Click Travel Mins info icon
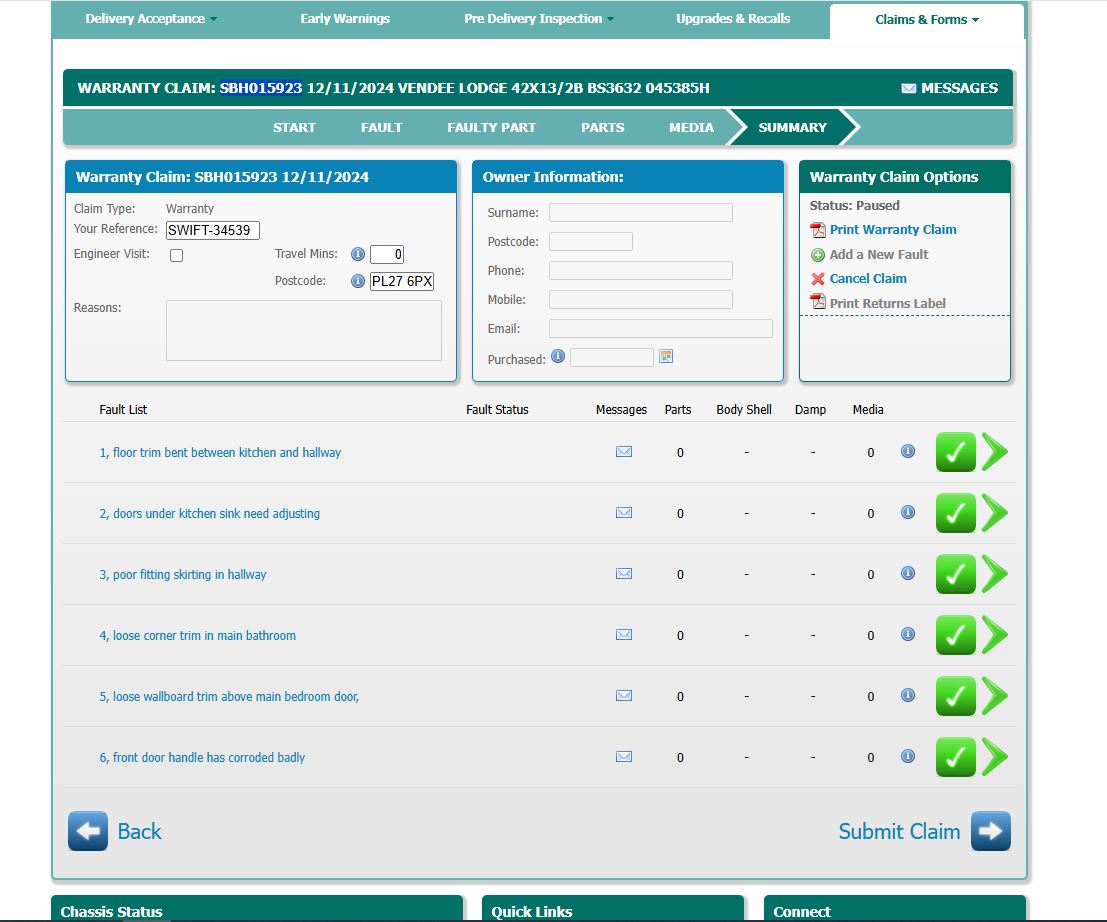 (x=358, y=254)
